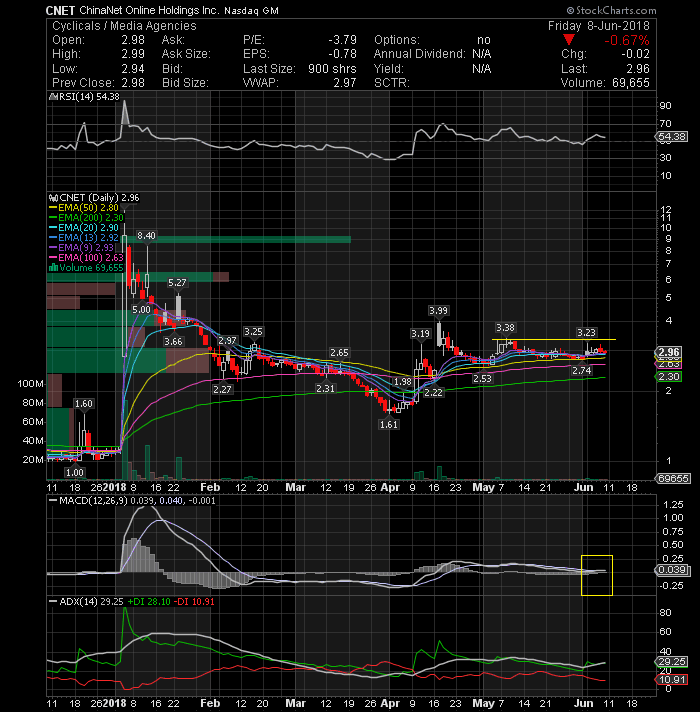Click the -DI 10.91 axis value tag

671,679
